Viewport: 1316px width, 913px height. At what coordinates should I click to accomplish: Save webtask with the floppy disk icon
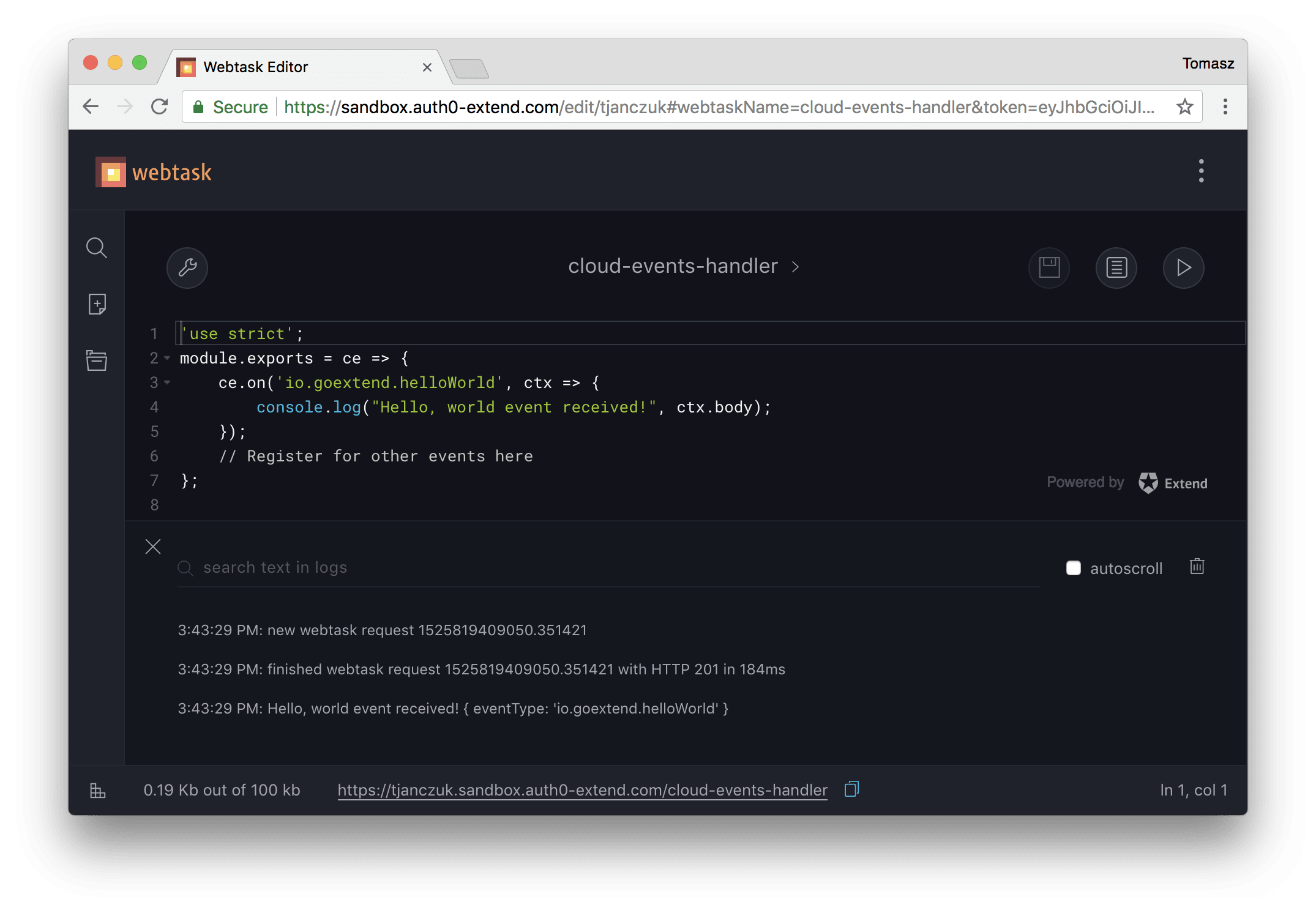click(1049, 267)
